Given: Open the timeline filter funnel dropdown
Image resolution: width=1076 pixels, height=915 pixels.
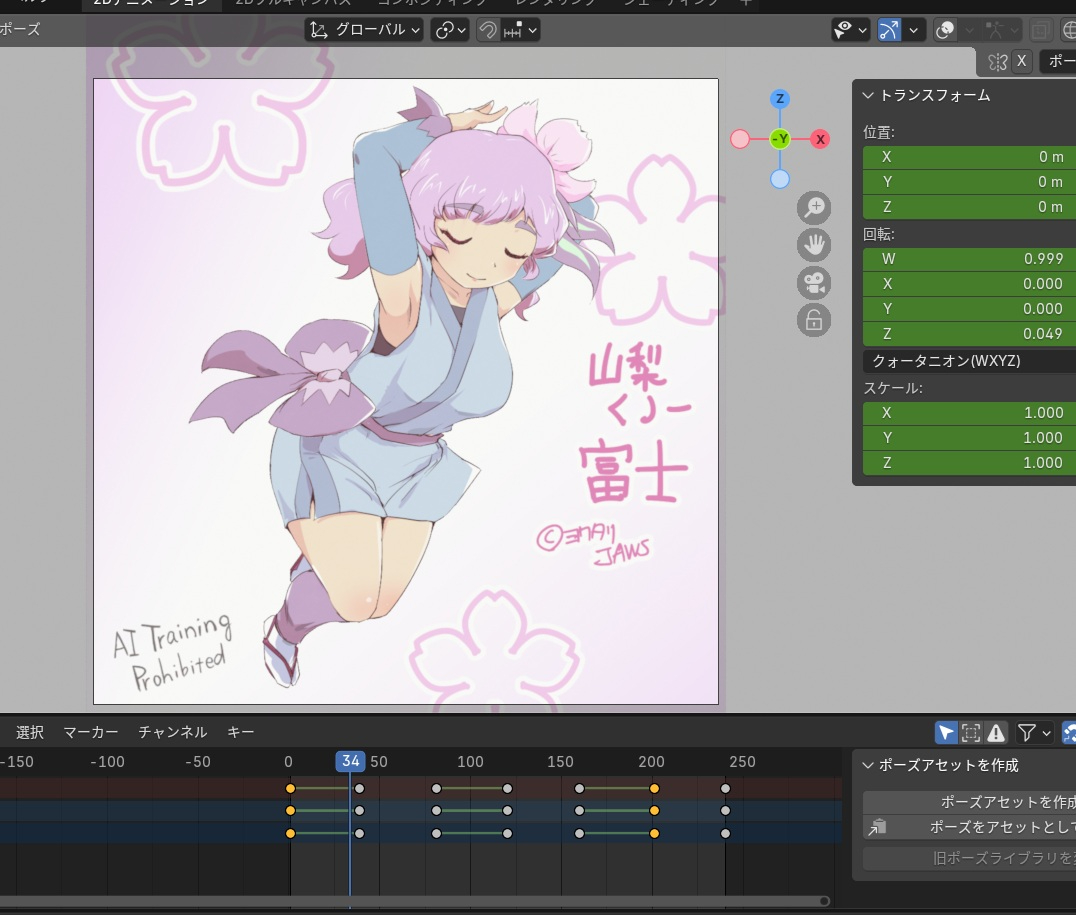Looking at the screenshot, I should (x=1034, y=733).
